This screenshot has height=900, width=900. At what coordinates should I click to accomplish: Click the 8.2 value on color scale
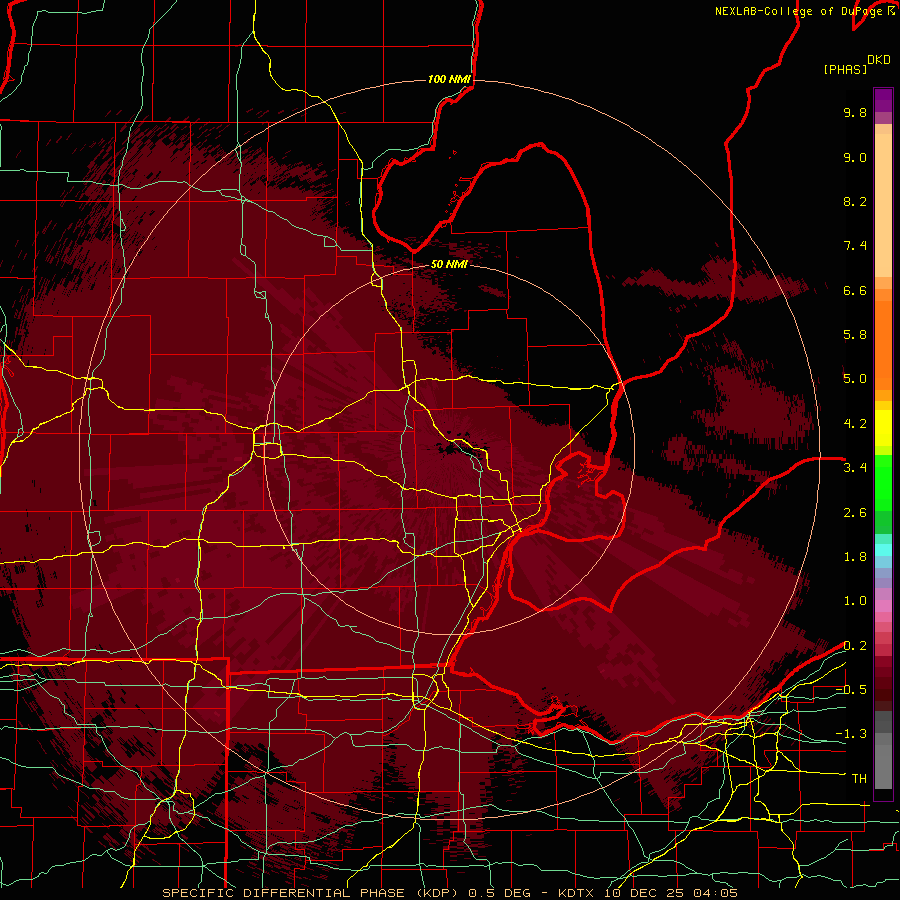click(855, 201)
